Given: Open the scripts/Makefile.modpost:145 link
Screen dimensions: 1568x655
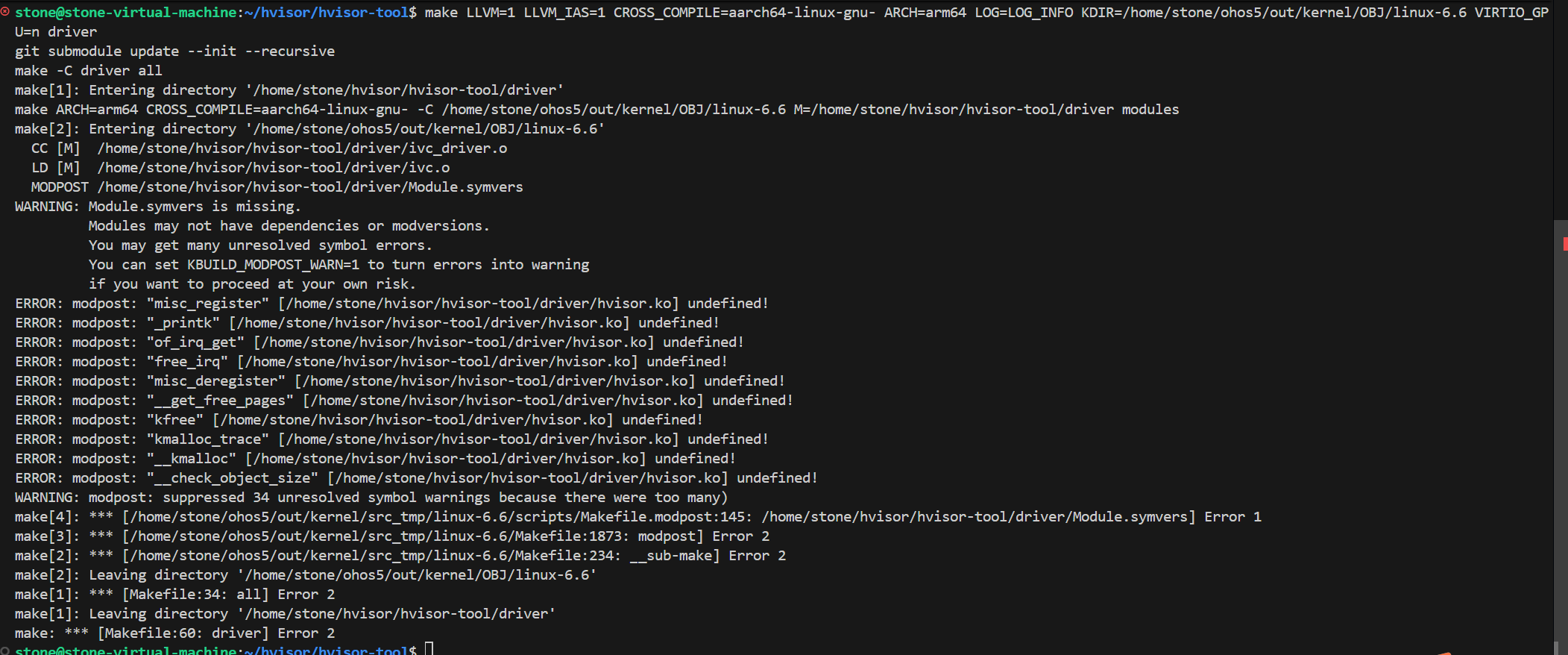Looking at the screenshot, I should click(441, 516).
